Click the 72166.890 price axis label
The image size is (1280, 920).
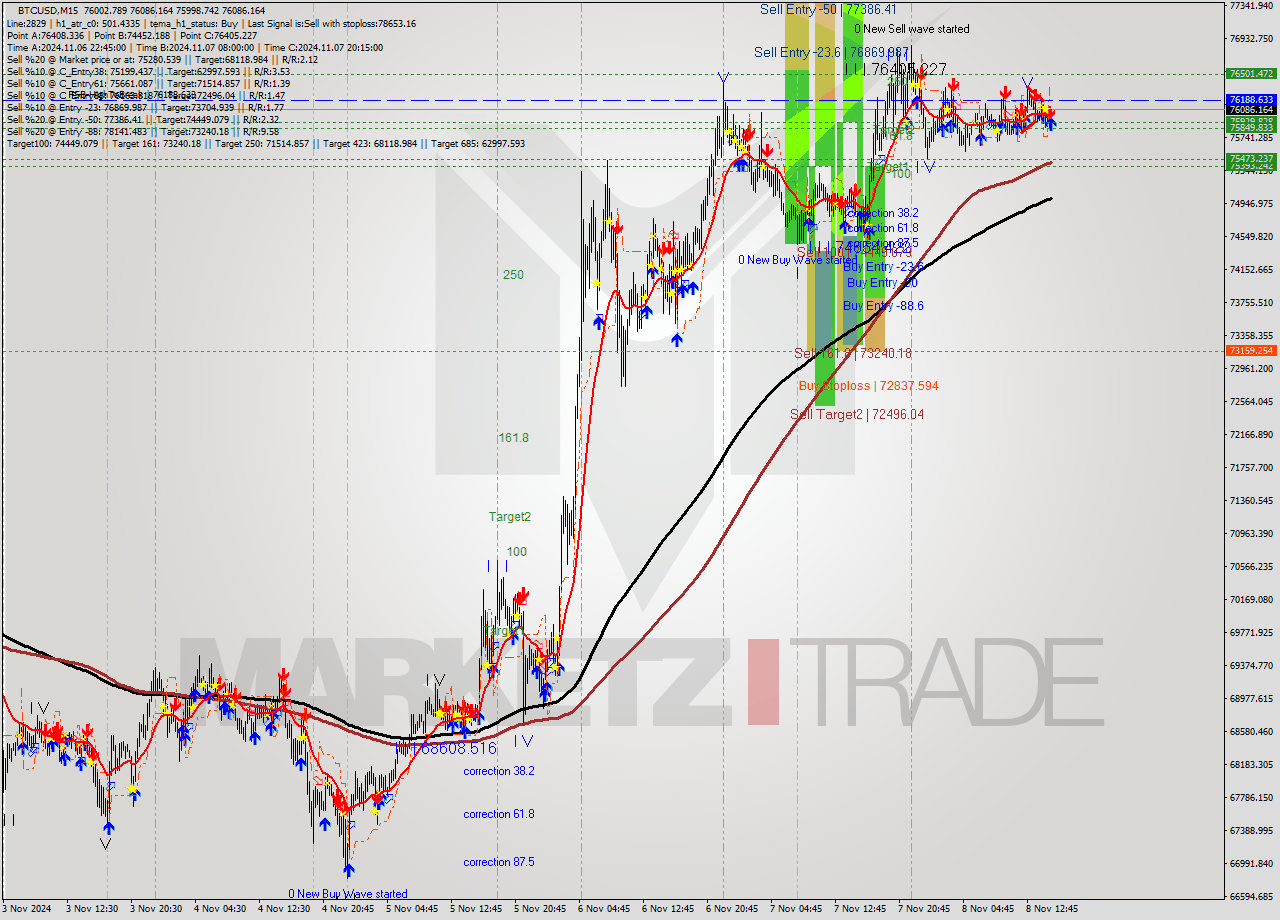coord(1251,434)
